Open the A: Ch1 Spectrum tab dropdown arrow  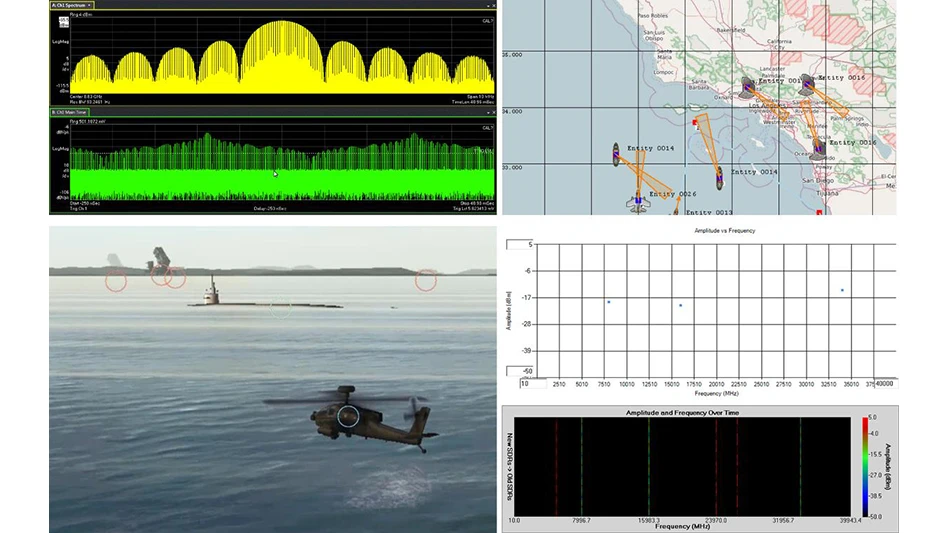click(x=91, y=5)
